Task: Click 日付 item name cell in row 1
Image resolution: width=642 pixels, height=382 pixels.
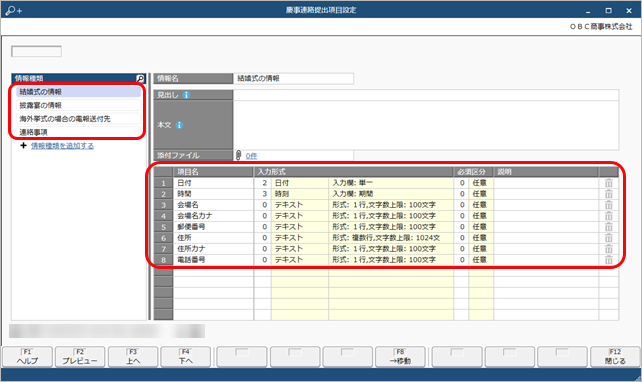Action: (x=213, y=183)
